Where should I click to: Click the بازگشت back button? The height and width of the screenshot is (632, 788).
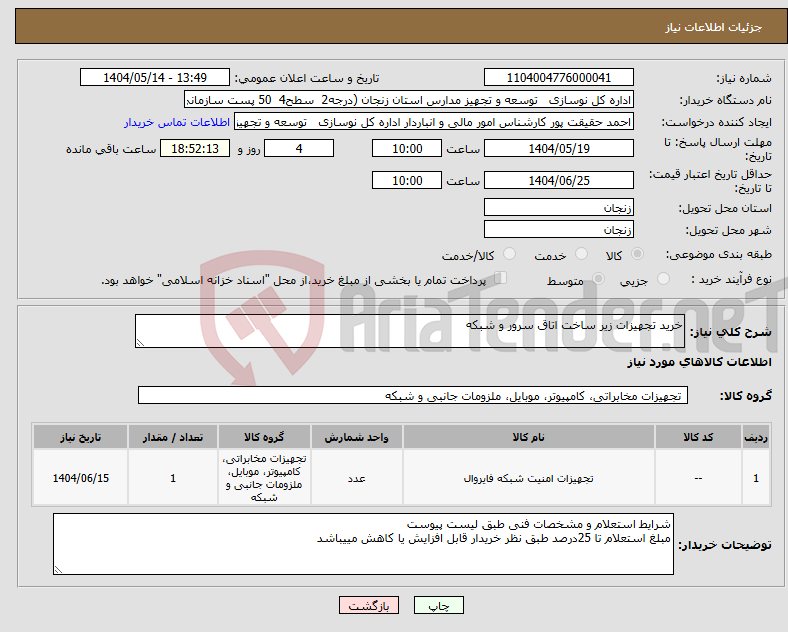pyautogui.click(x=369, y=605)
